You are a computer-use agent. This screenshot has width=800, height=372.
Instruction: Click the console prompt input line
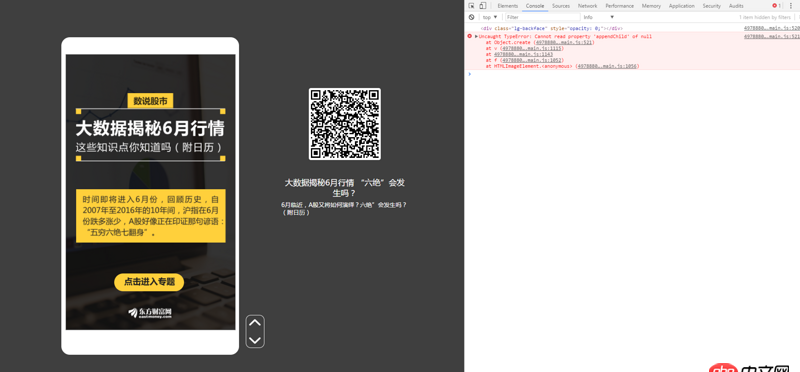[633, 74]
